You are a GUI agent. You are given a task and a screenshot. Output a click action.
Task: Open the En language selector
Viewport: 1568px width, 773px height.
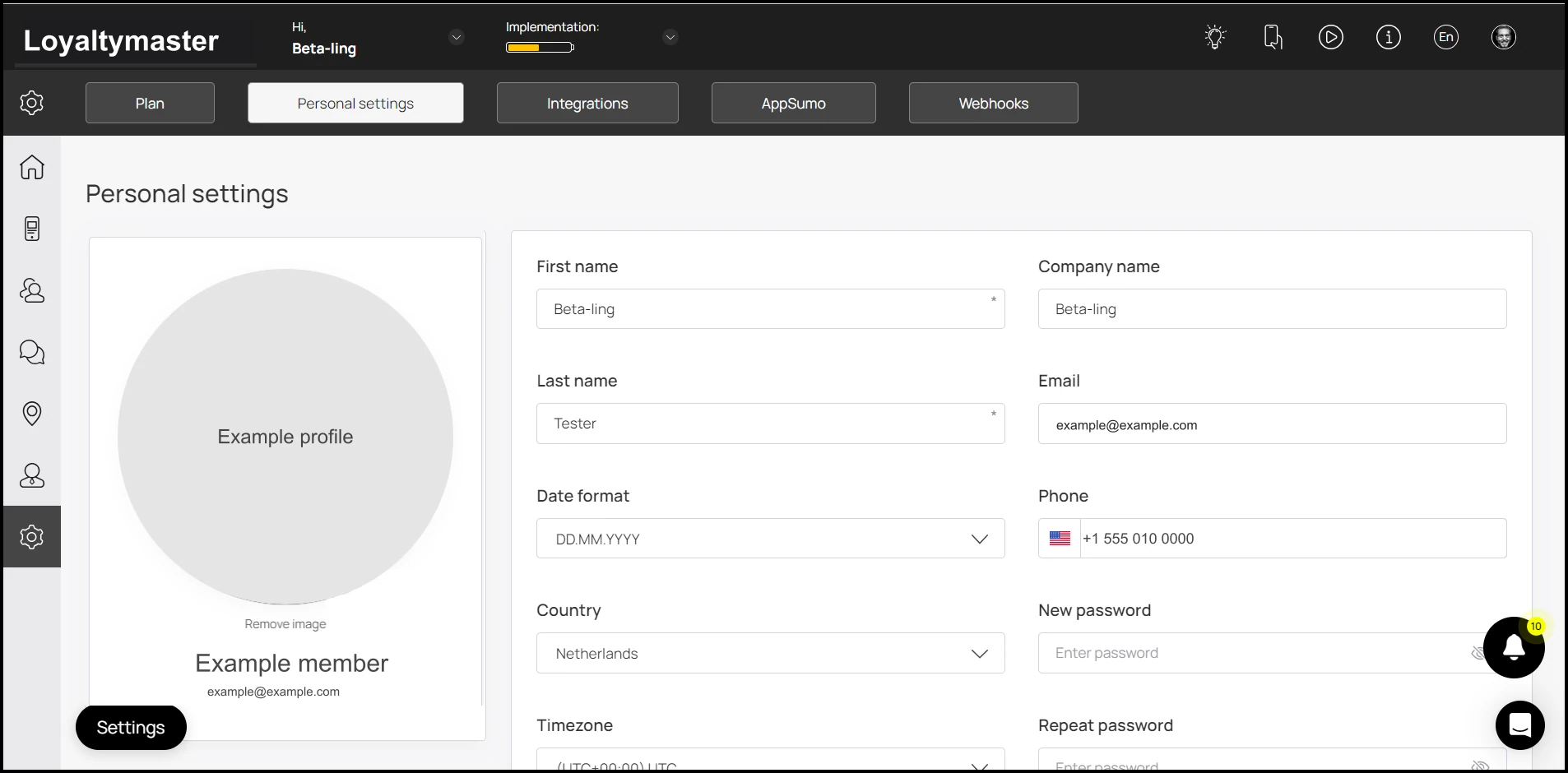pos(1445,37)
